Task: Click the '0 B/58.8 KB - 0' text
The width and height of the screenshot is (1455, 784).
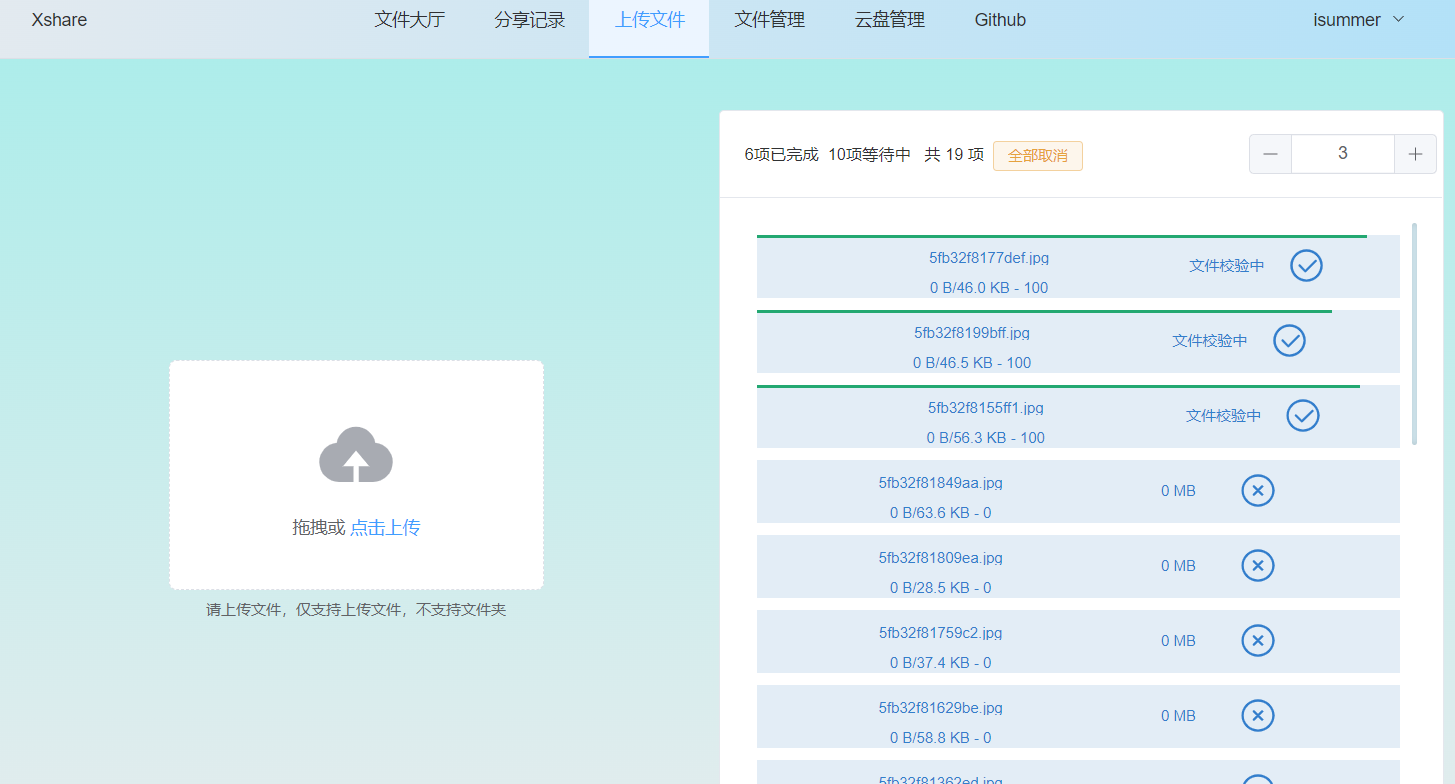Action: pos(941,738)
